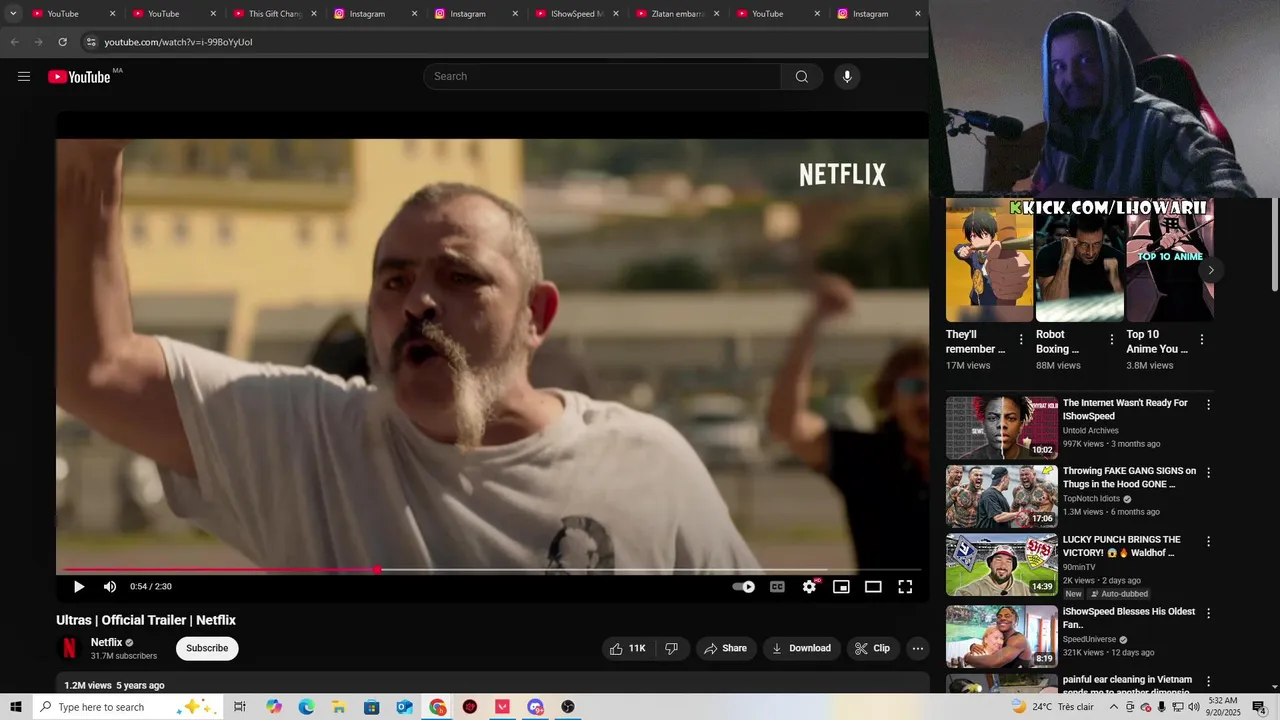The image size is (1280, 720).
Task: Download the video
Action: (802, 648)
